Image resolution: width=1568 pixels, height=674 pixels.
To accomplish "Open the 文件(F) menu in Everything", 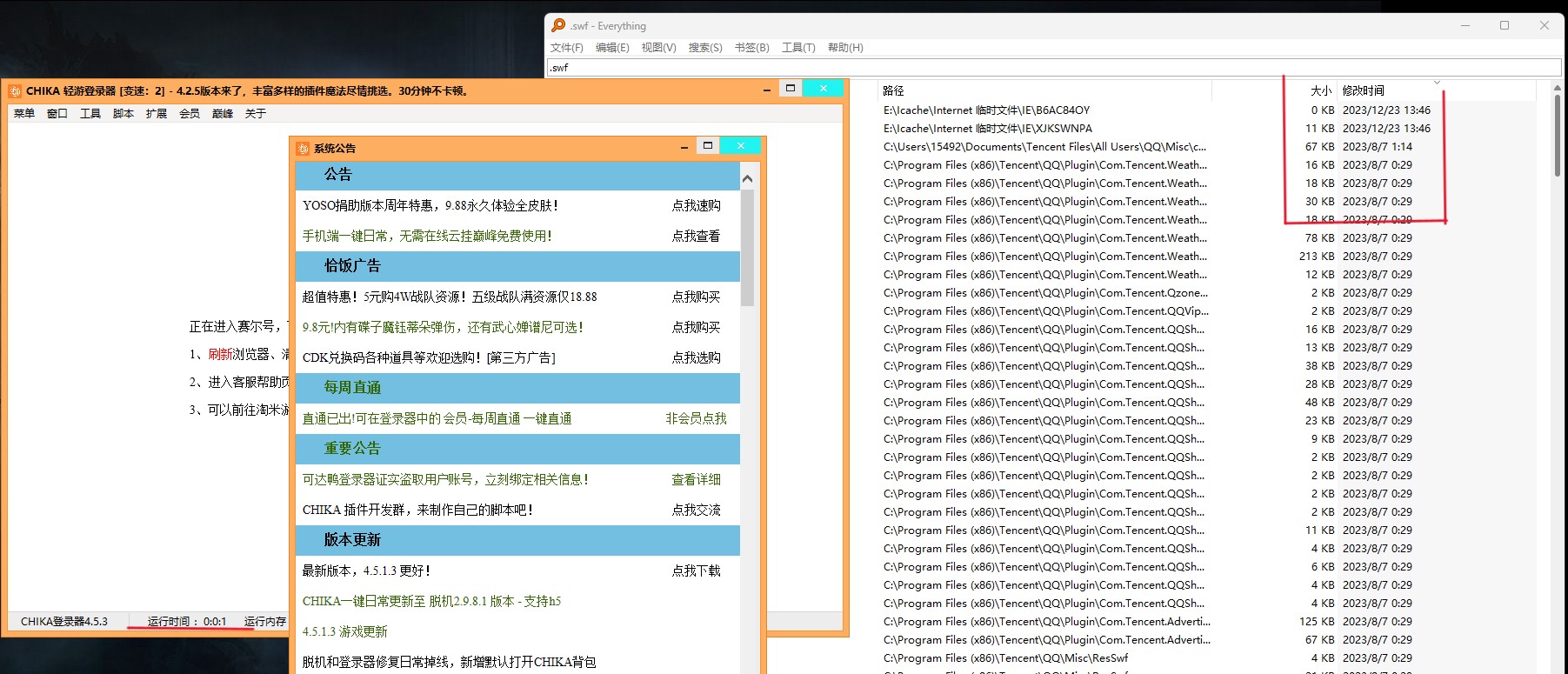I will click(x=566, y=48).
